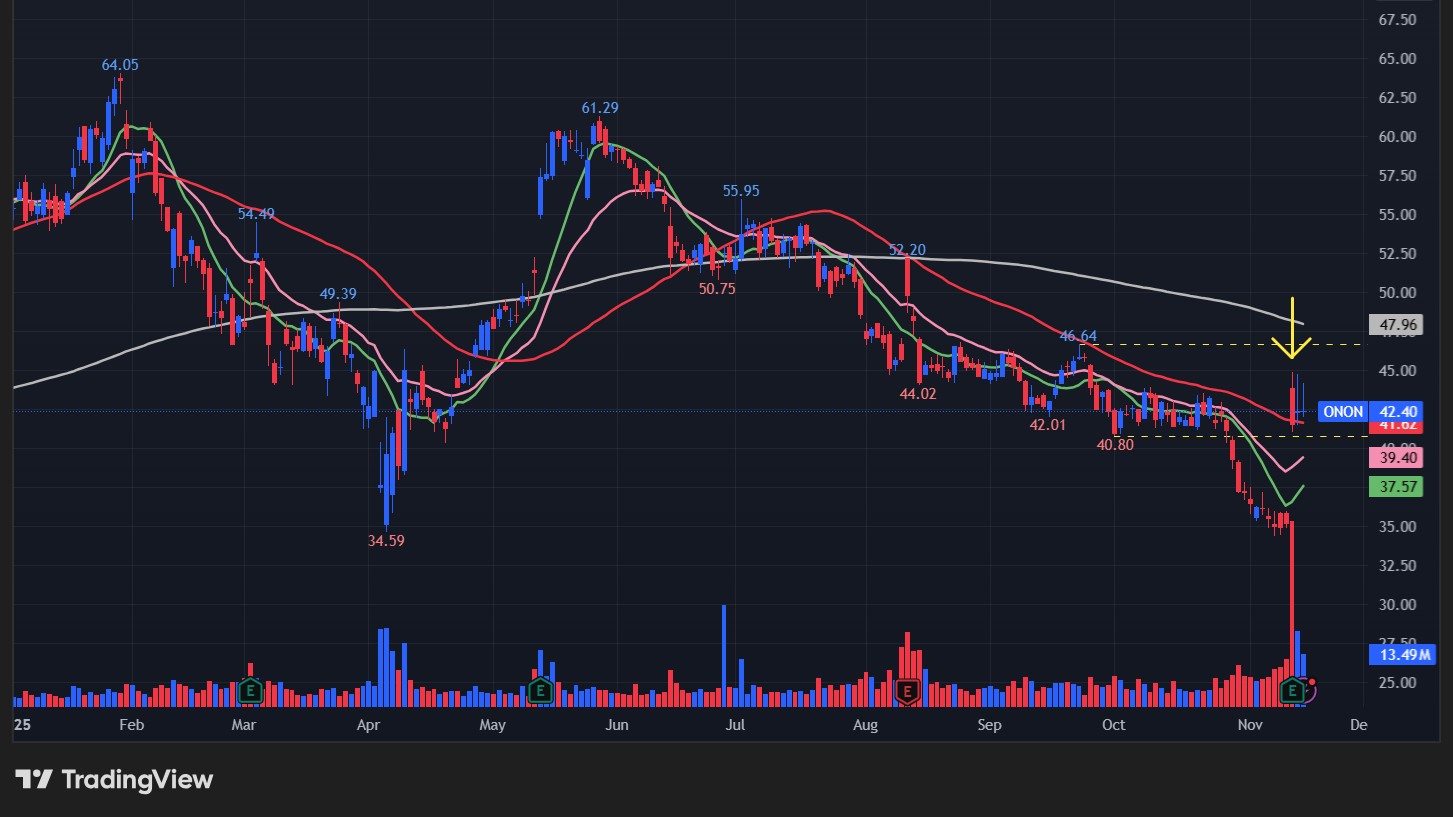Image resolution: width=1453 pixels, height=817 pixels.
Task: Select the yellow down arrow drawing
Action: (x=1292, y=330)
